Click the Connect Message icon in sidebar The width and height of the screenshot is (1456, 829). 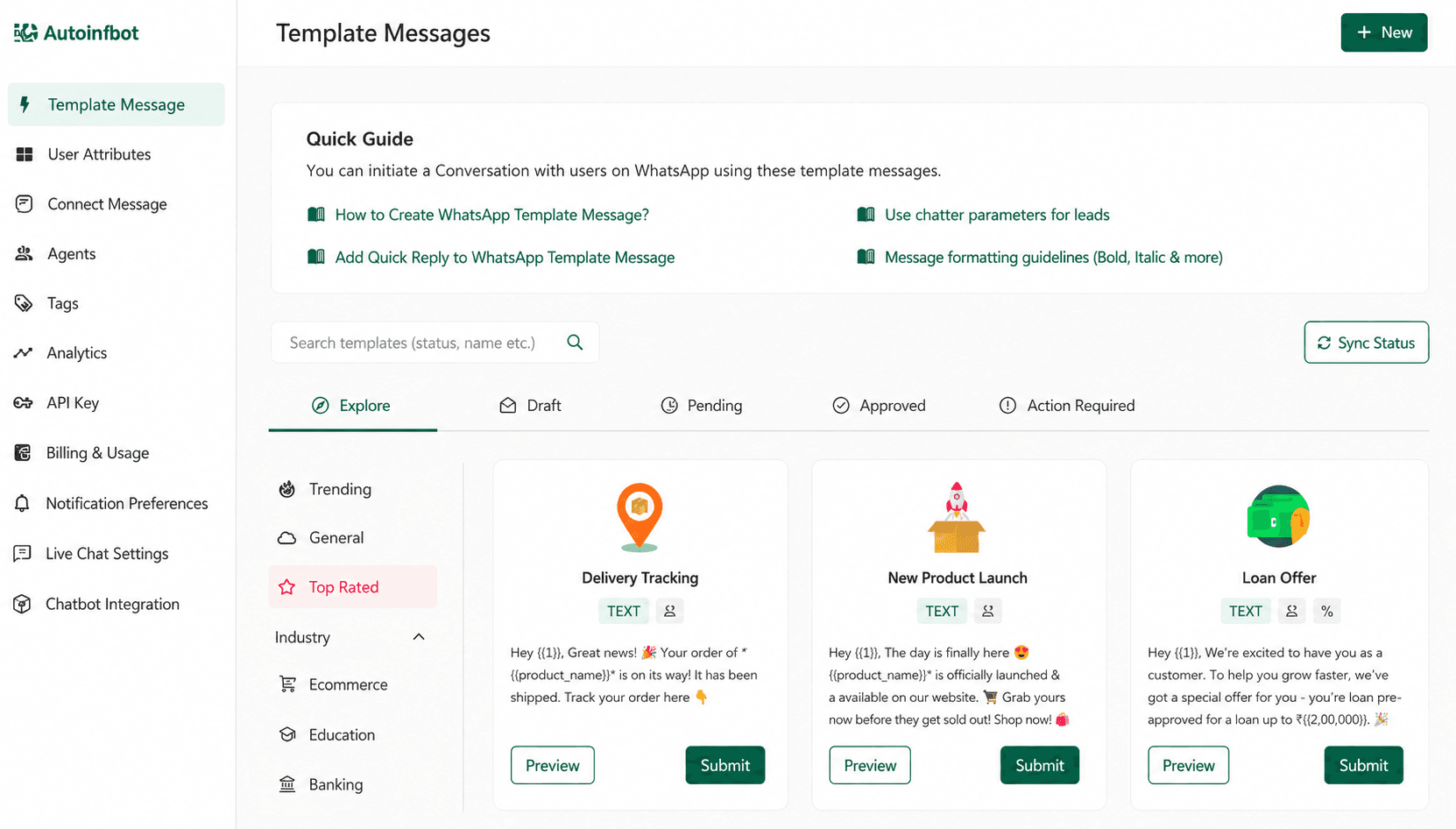click(x=25, y=204)
